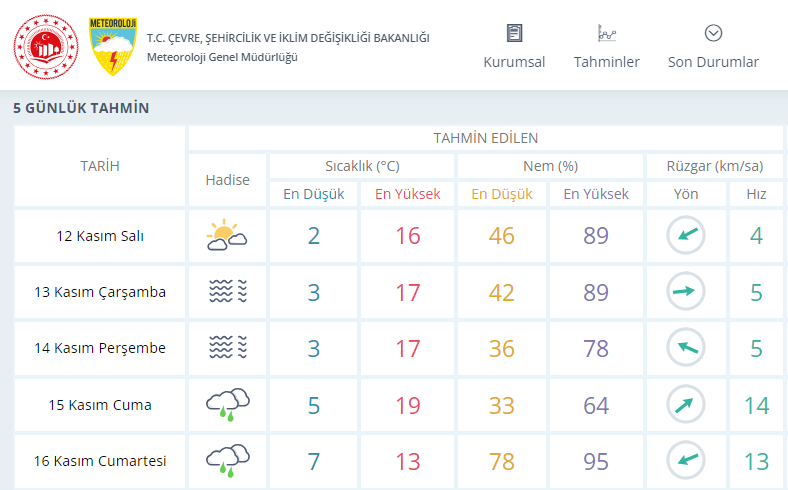The image size is (788, 490).
Task: Expand the Son Durumlar chevron icon
Action: (x=713, y=33)
